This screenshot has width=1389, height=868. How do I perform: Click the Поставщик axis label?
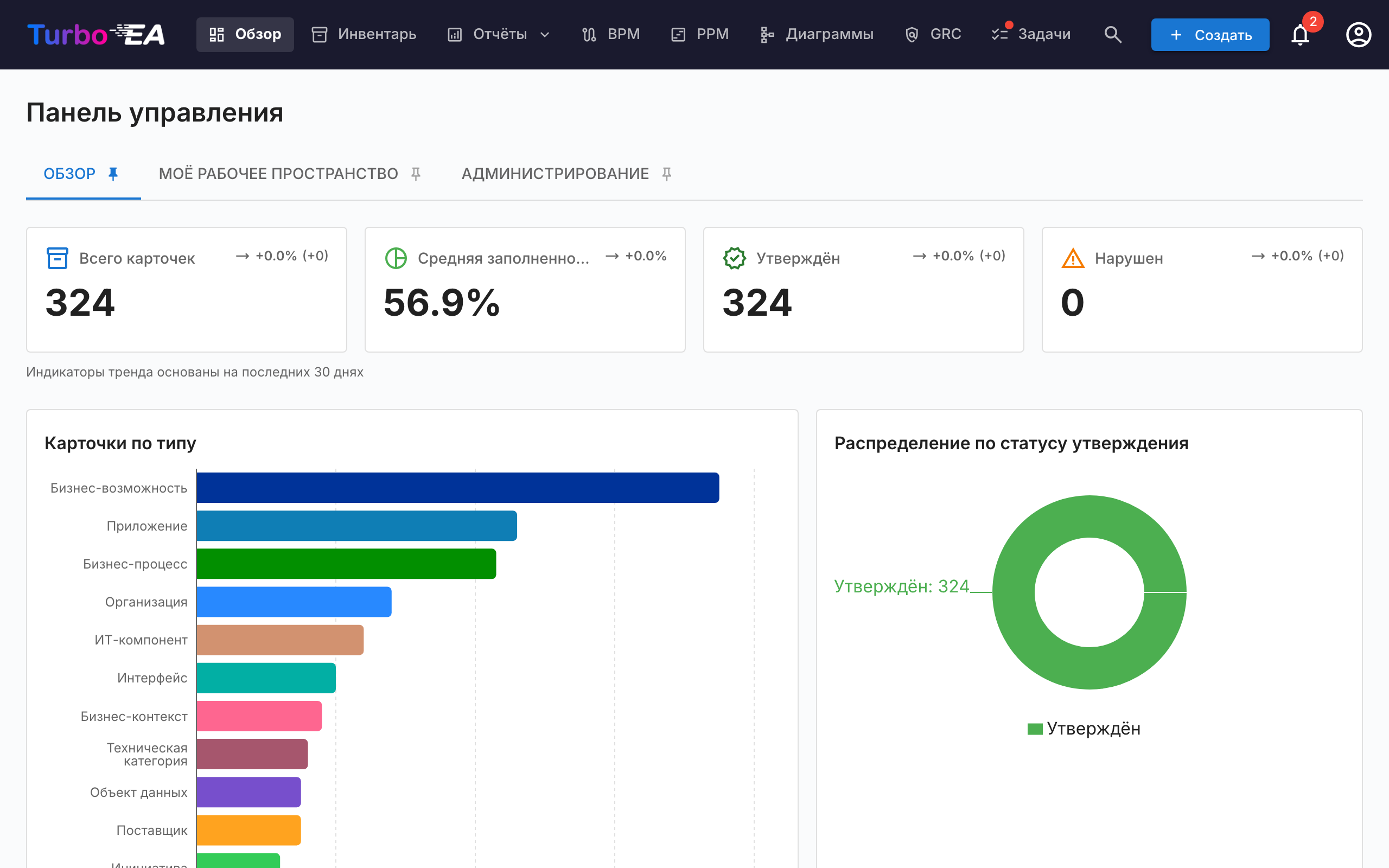click(152, 830)
